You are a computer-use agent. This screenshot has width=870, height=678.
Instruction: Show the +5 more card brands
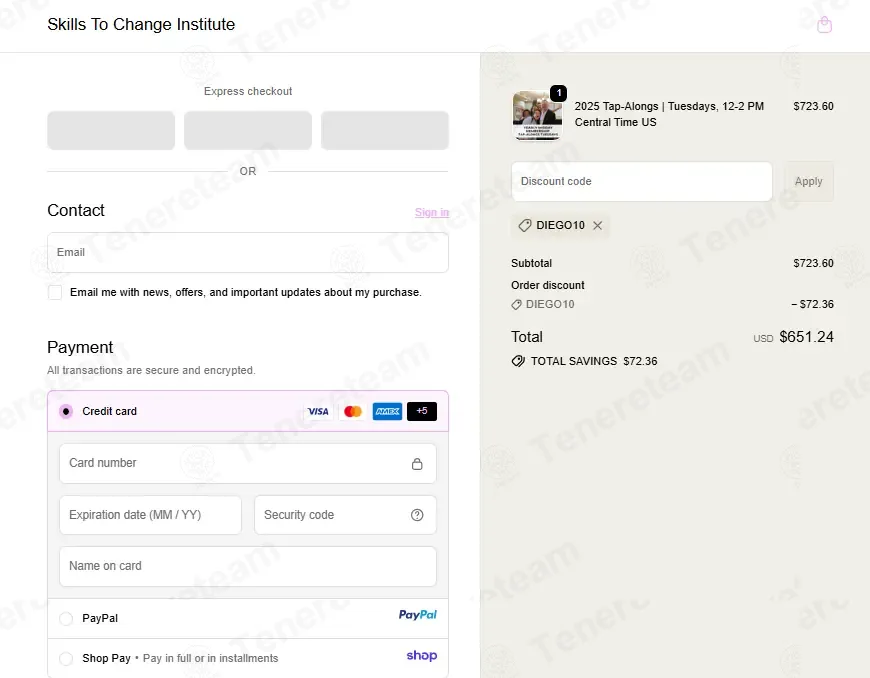[422, 411]
